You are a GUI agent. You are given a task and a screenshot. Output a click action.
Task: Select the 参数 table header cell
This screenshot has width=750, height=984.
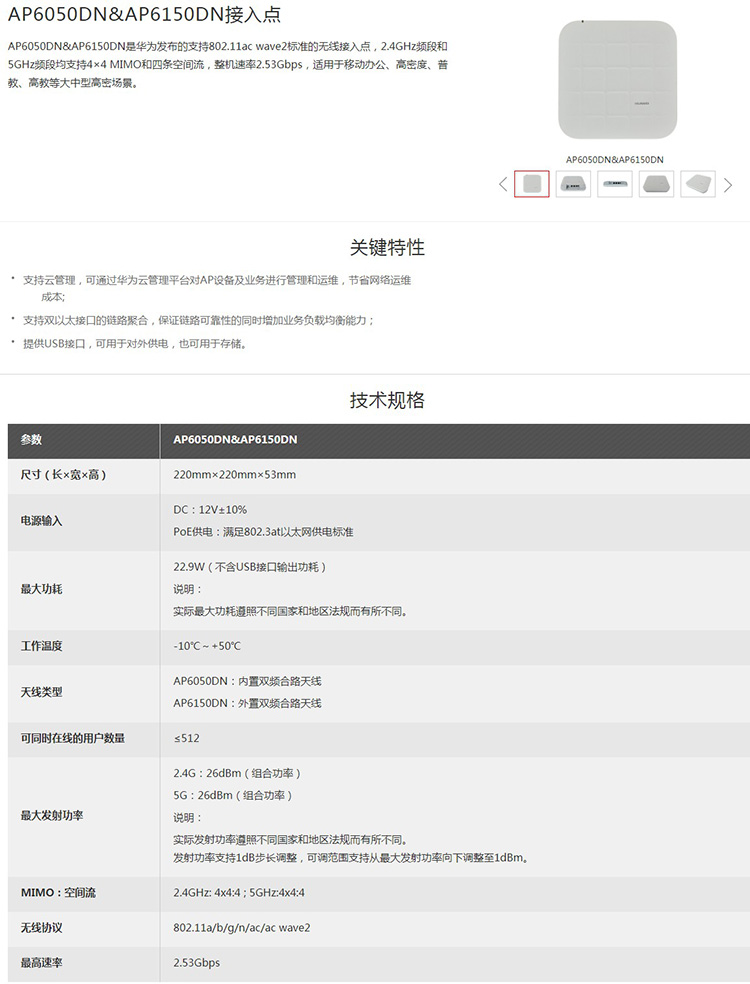83,441
